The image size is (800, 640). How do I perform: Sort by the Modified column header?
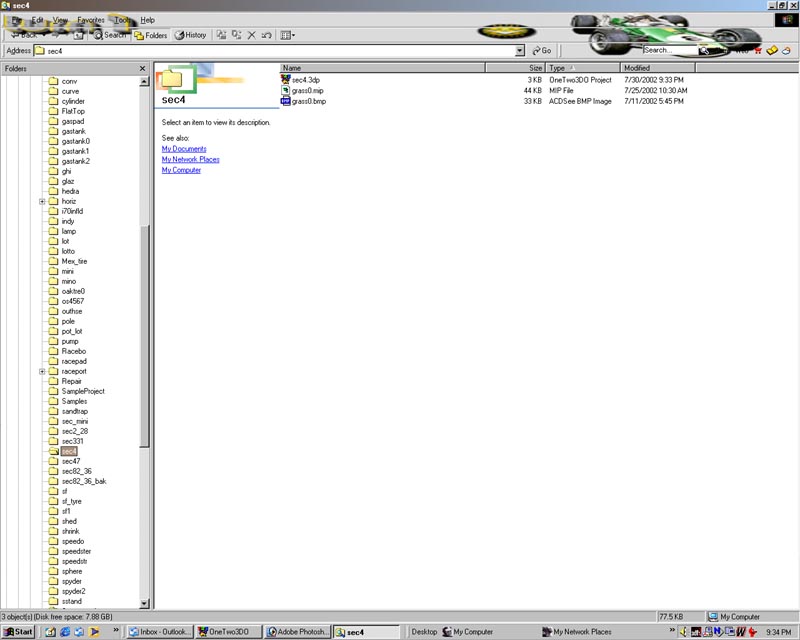pyautogui.click(x=658, y=68)
